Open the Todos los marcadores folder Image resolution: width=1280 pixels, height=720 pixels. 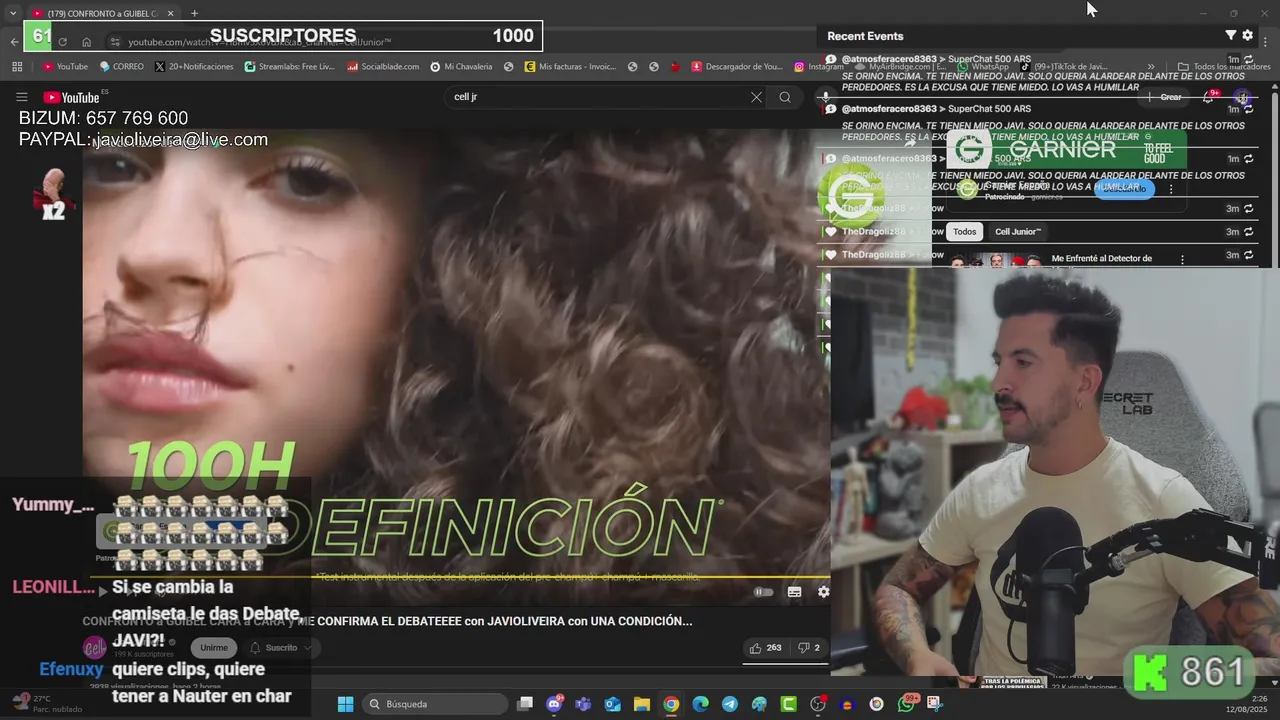[1224, 67]
